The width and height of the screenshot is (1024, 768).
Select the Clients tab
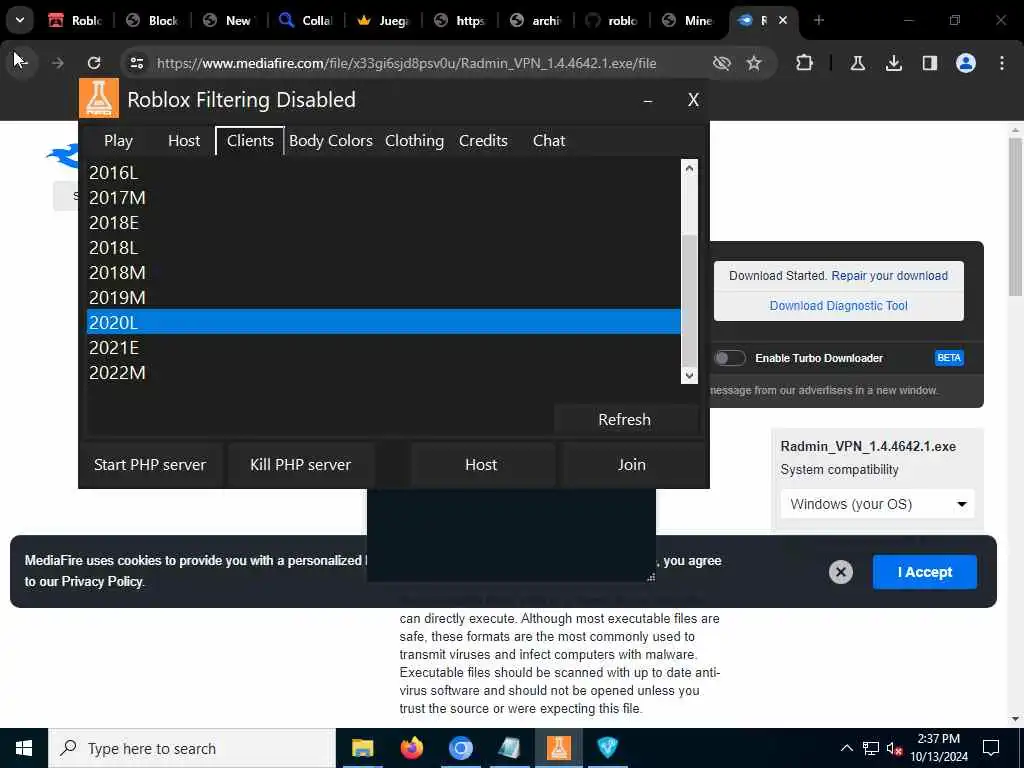tap(250, 140)
